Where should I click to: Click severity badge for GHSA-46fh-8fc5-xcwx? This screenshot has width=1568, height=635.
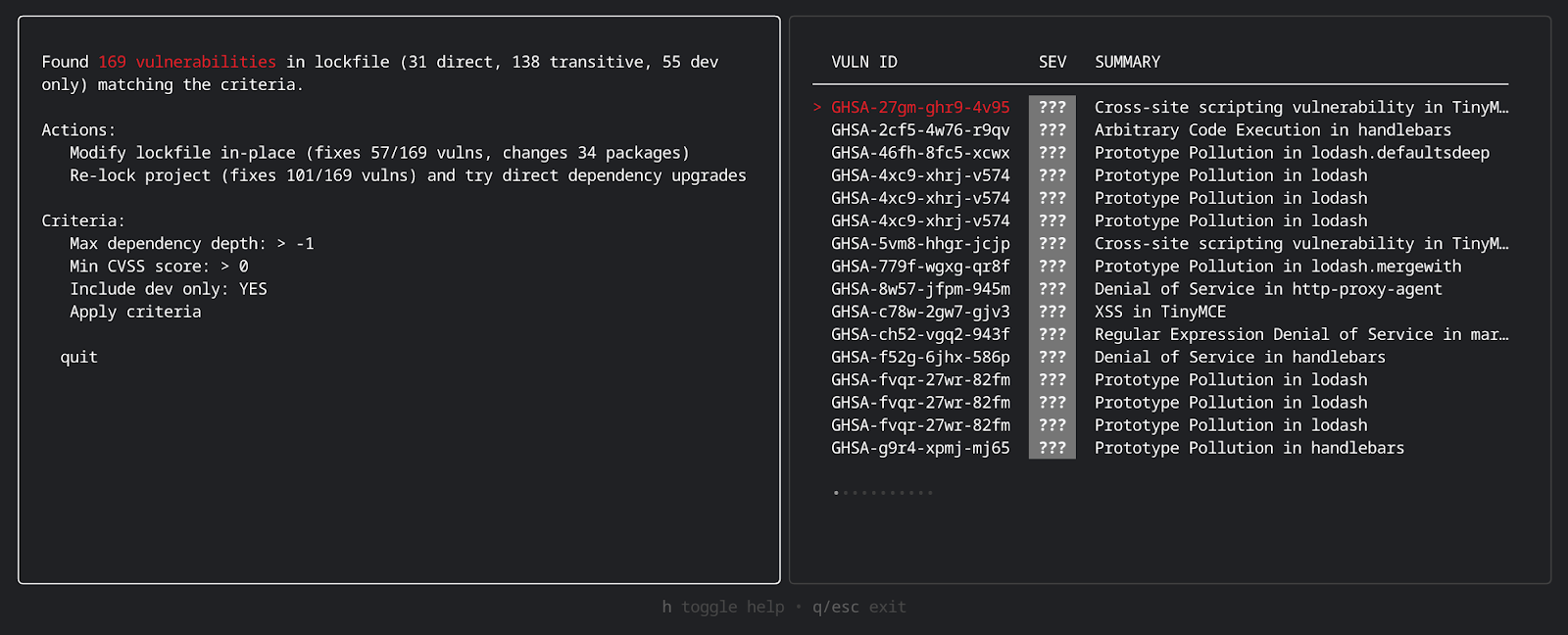coord(1053,153)
